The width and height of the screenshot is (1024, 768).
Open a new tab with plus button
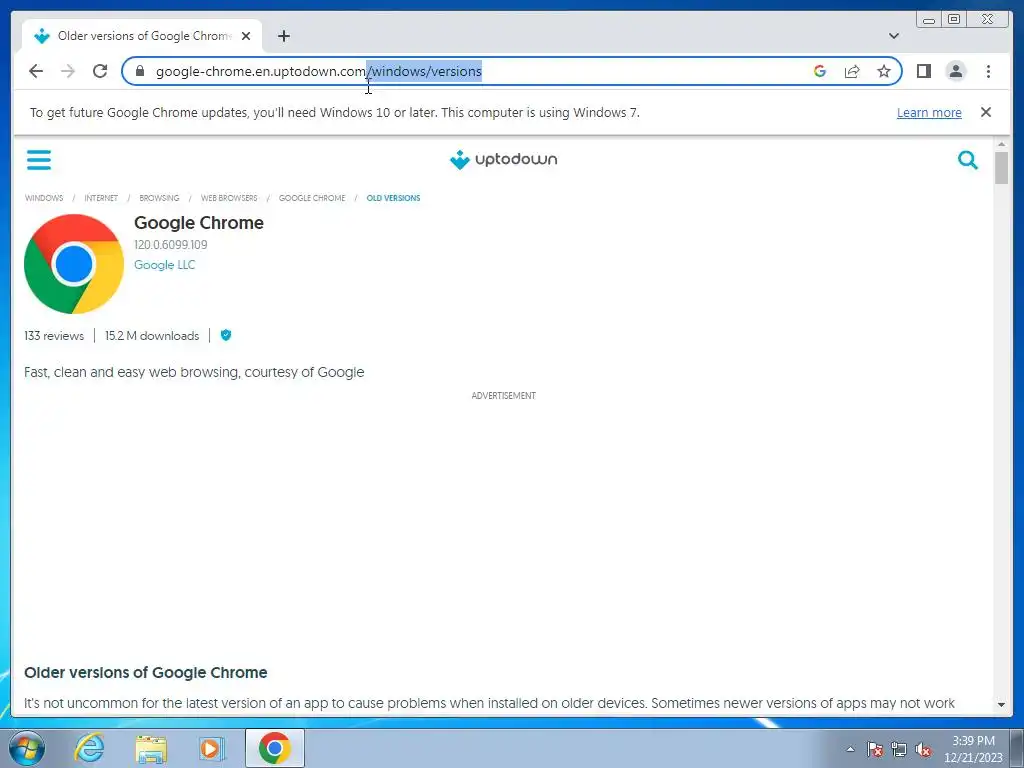pyautogui.click(x=283, y=36)
